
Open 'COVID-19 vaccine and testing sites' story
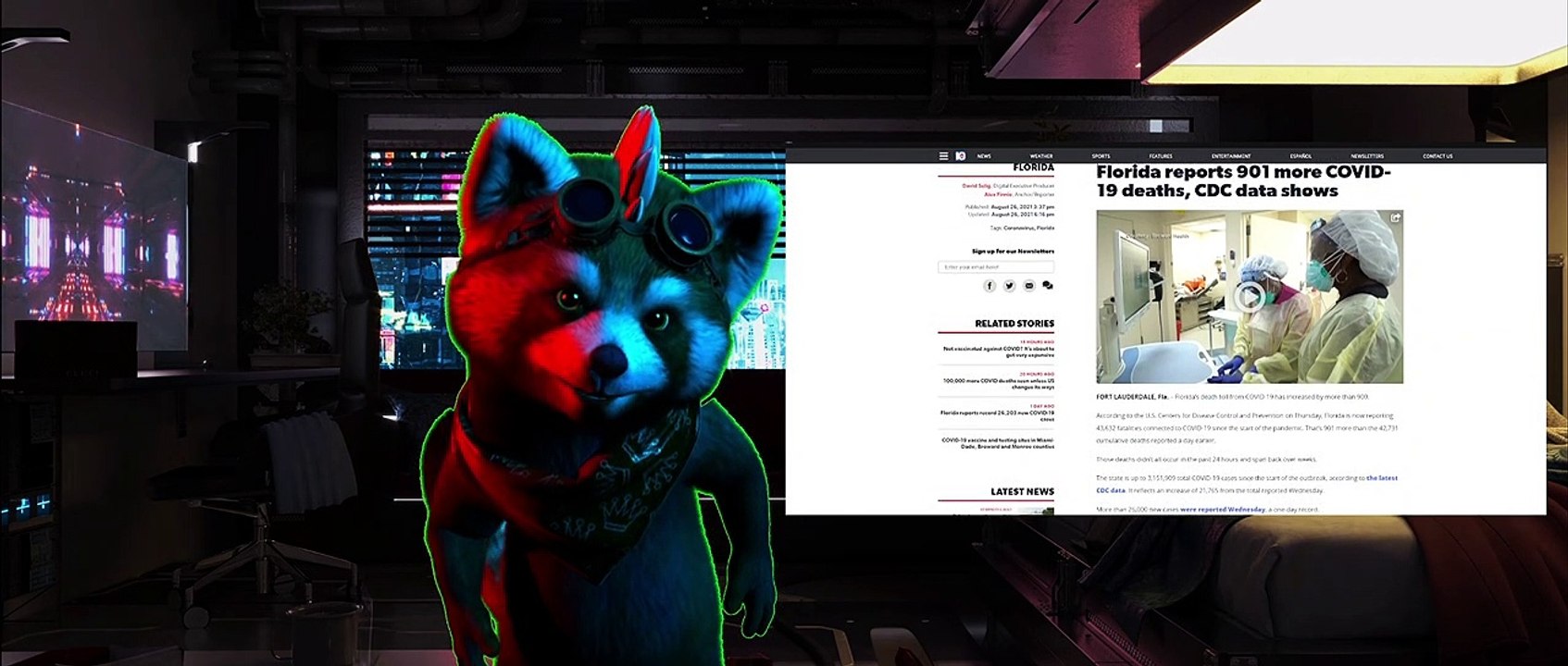point(998,443)
